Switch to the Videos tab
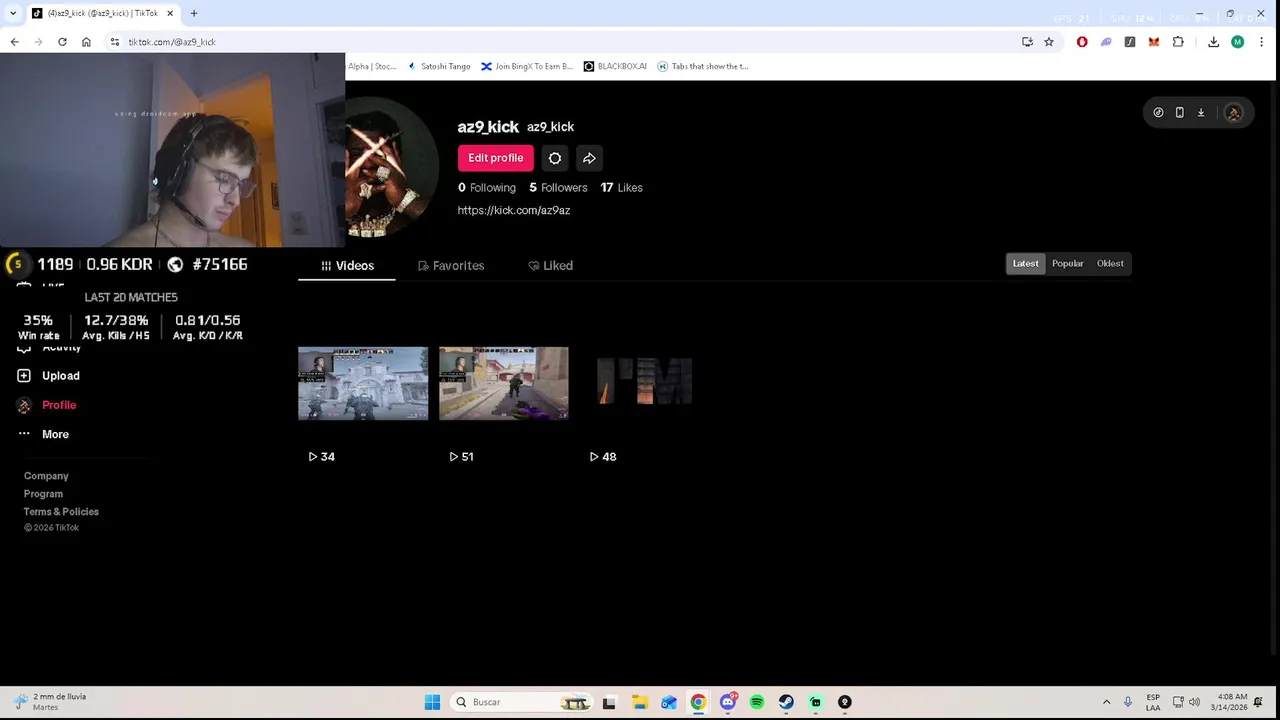The width and height of the screenshot is (1280, 720). coord(347,265)
